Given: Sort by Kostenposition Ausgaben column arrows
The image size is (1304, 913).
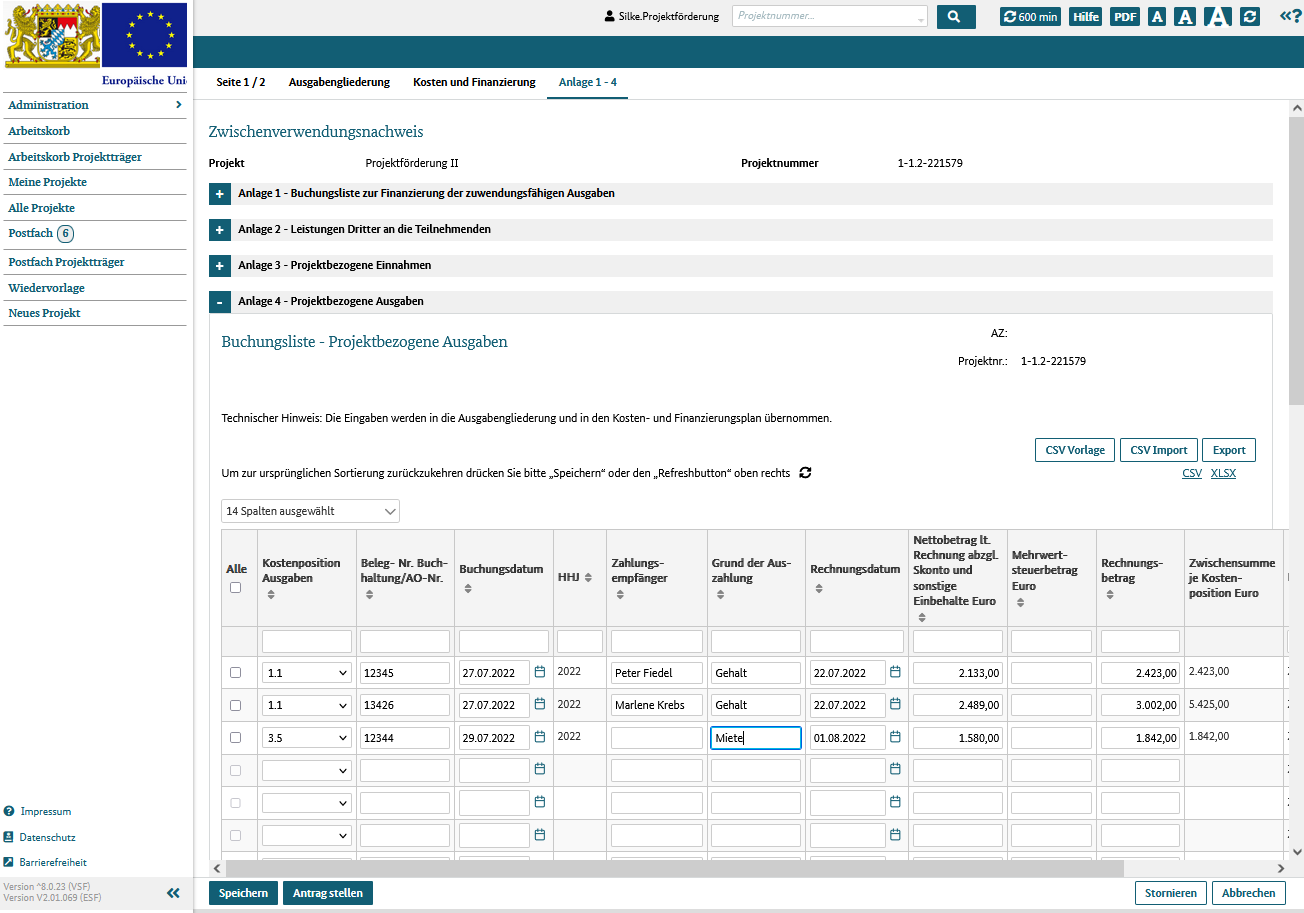Looking at the screenshot, I should pyautogui.click(x=269, y=595).
